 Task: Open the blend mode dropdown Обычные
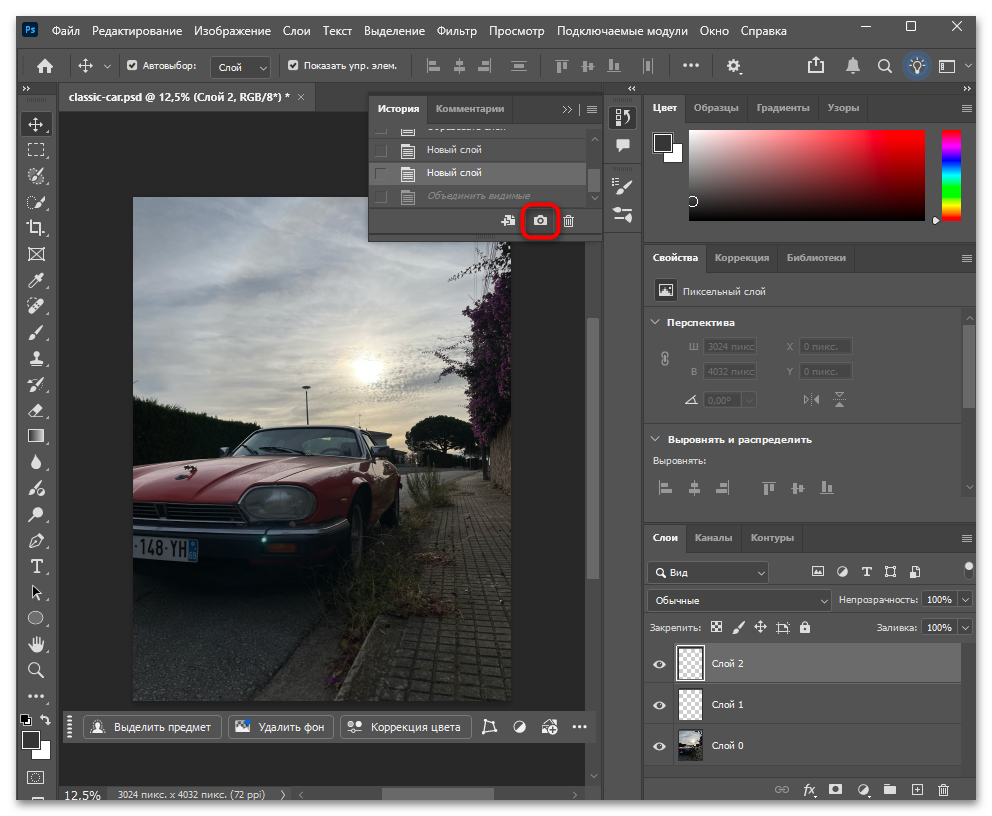click(x=738, y=600)
